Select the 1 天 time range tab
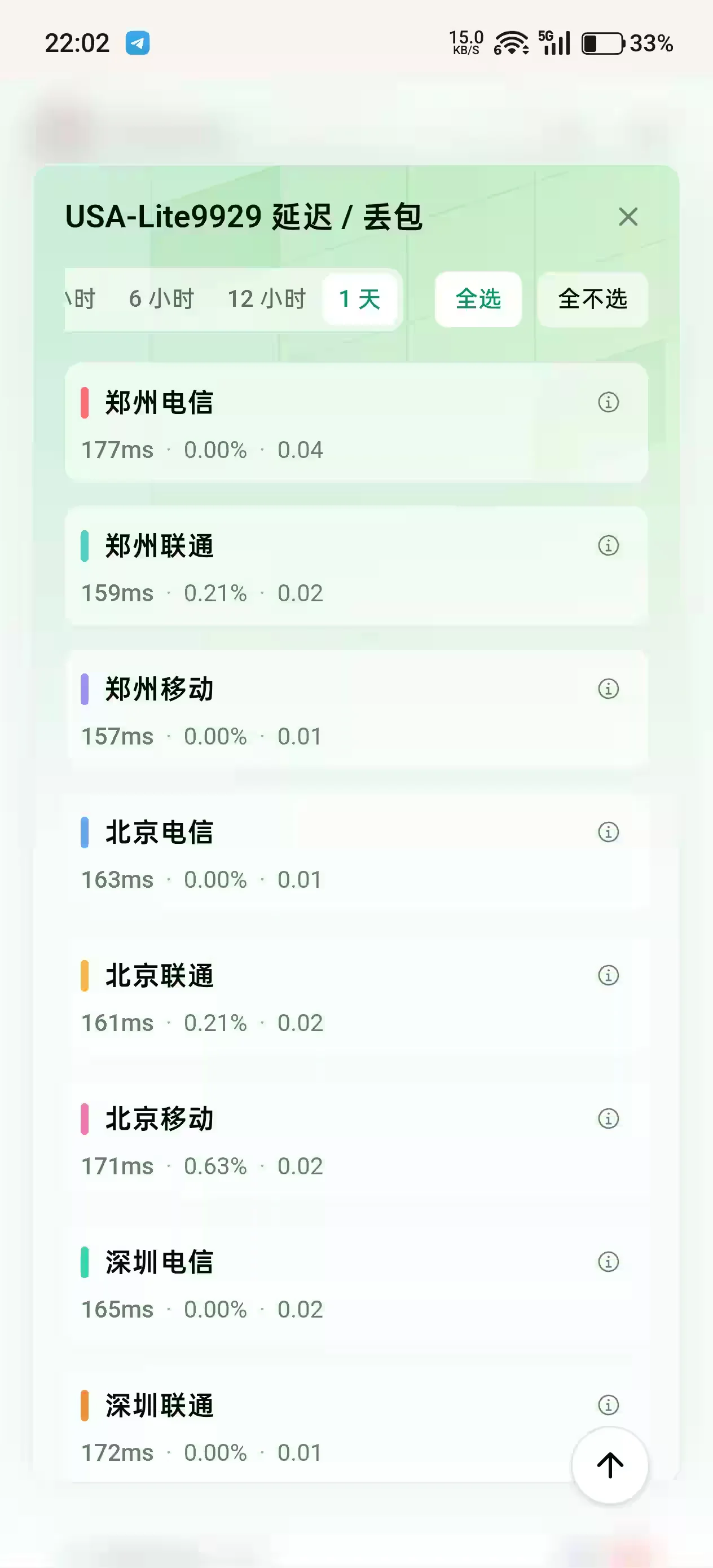Screen dimensions: 713x1568 pos(359,299)
